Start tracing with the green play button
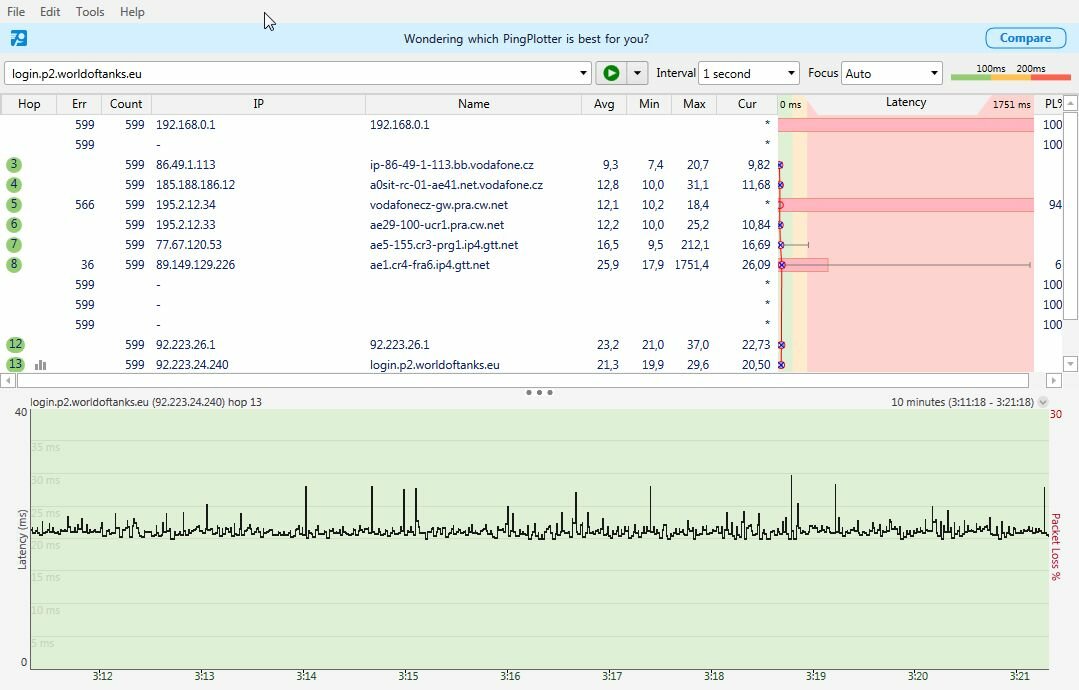Screen dimensions: 1079x690 [611, 73]
